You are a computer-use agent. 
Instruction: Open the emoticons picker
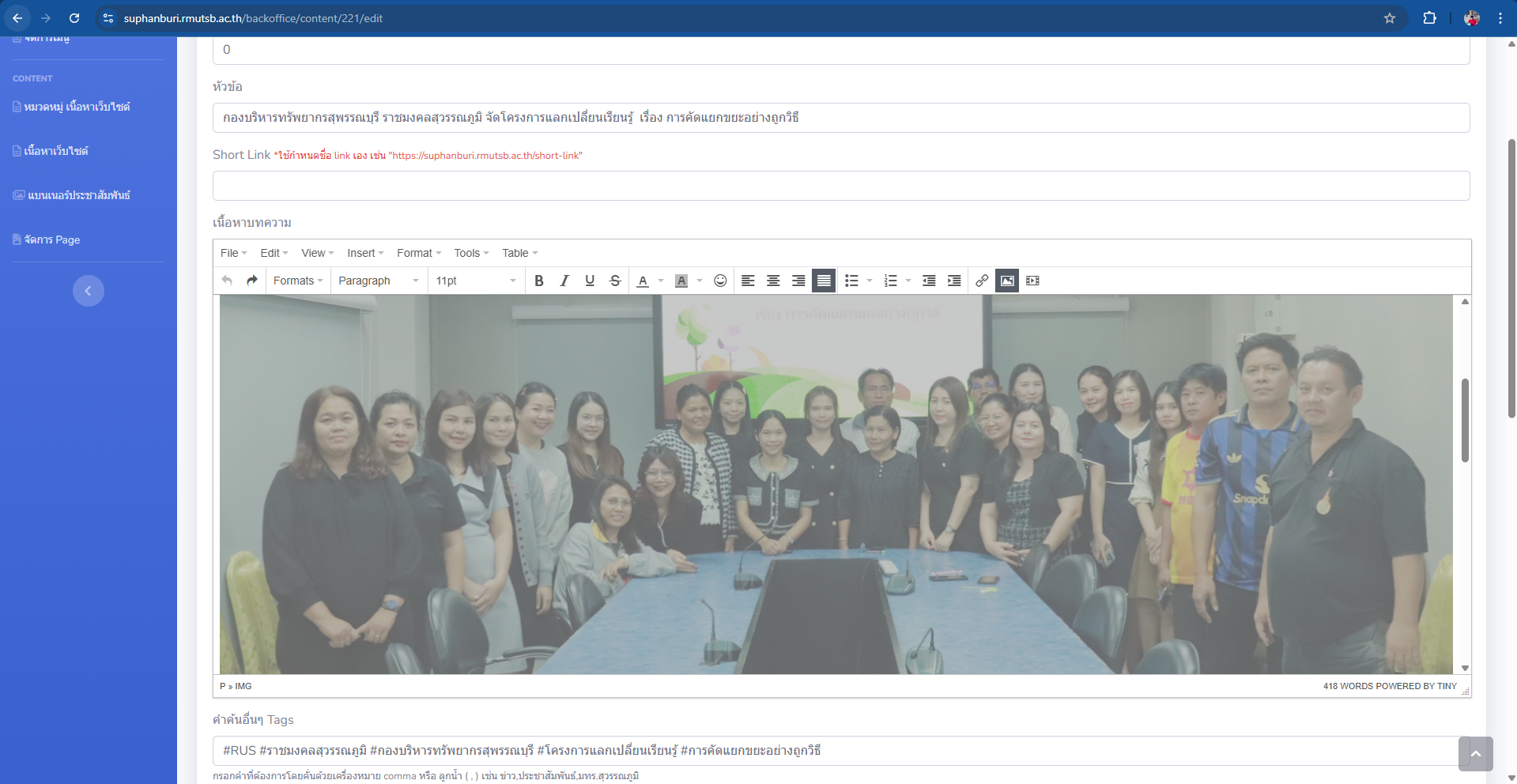coord(720,281)
